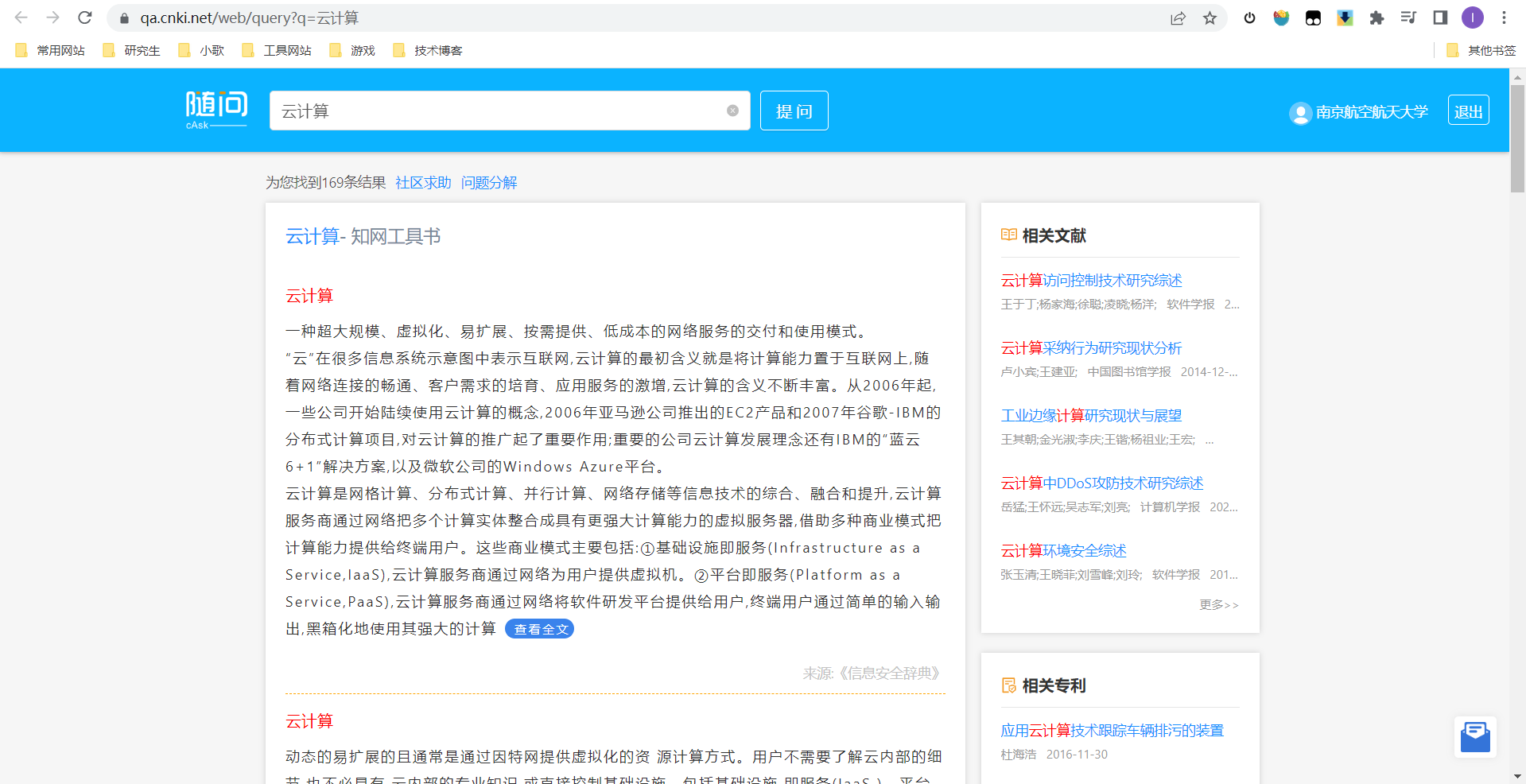
Task: Click the 相关专利 document icon
Action: (1008, 685)
